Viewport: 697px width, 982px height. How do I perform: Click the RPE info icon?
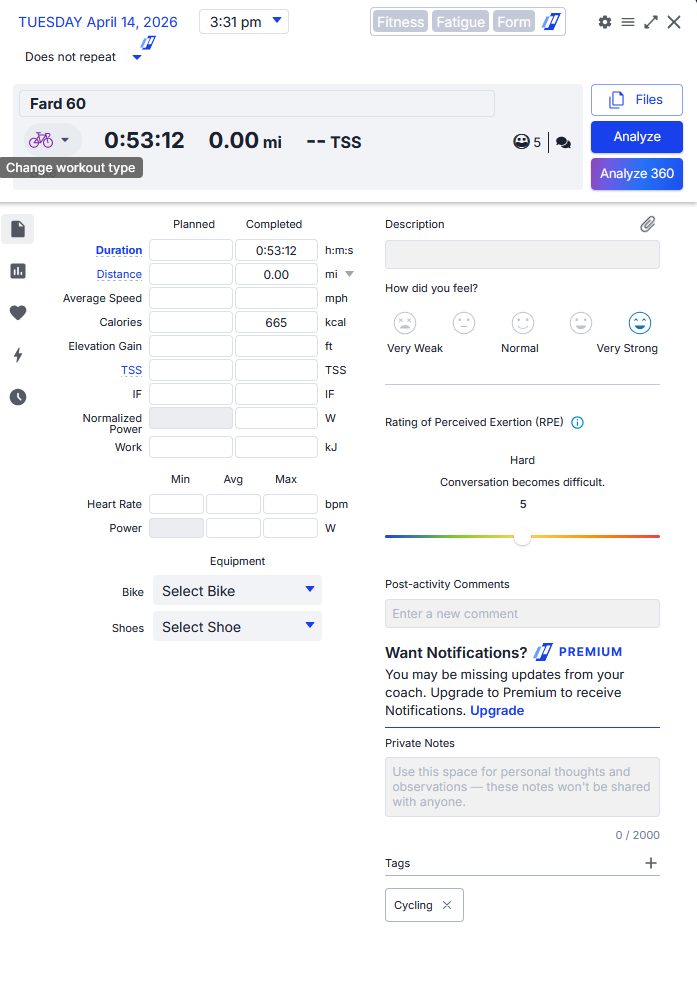[577, 422]
